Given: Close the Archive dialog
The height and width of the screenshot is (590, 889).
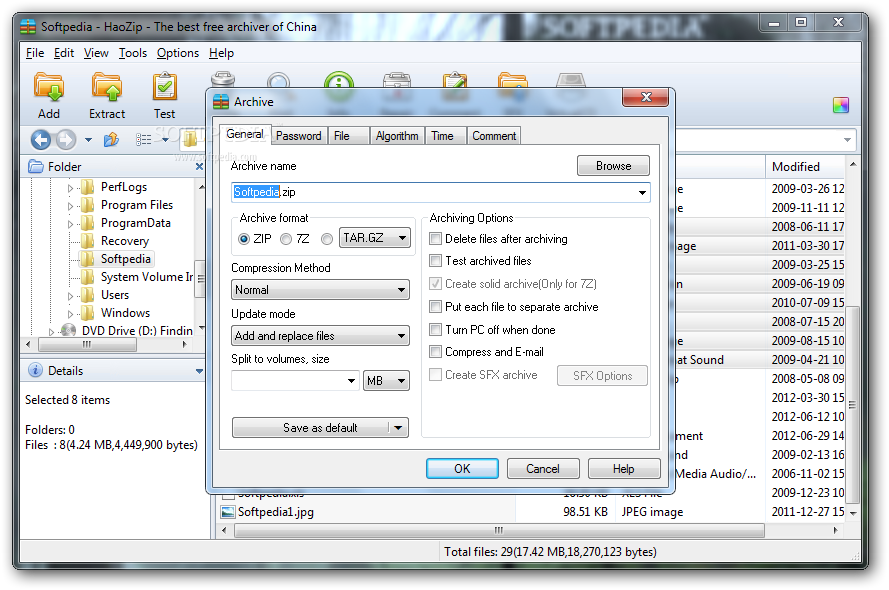Looking at the screenshot, I should click(645, 97).
